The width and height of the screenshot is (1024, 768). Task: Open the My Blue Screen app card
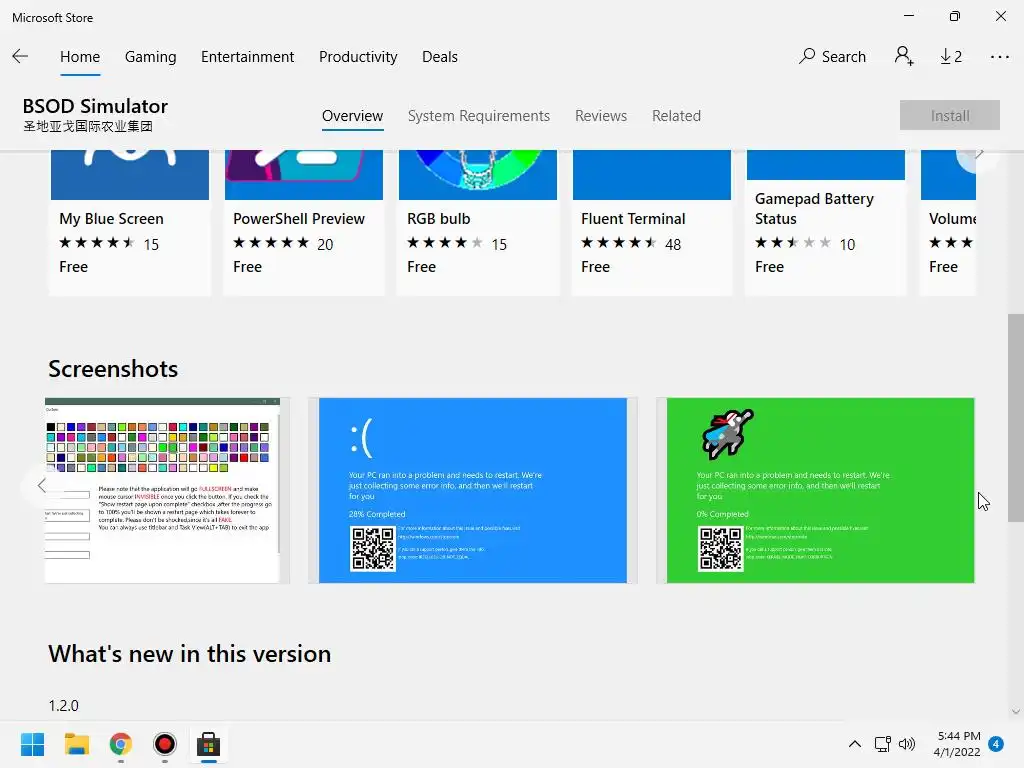[130, 222]
